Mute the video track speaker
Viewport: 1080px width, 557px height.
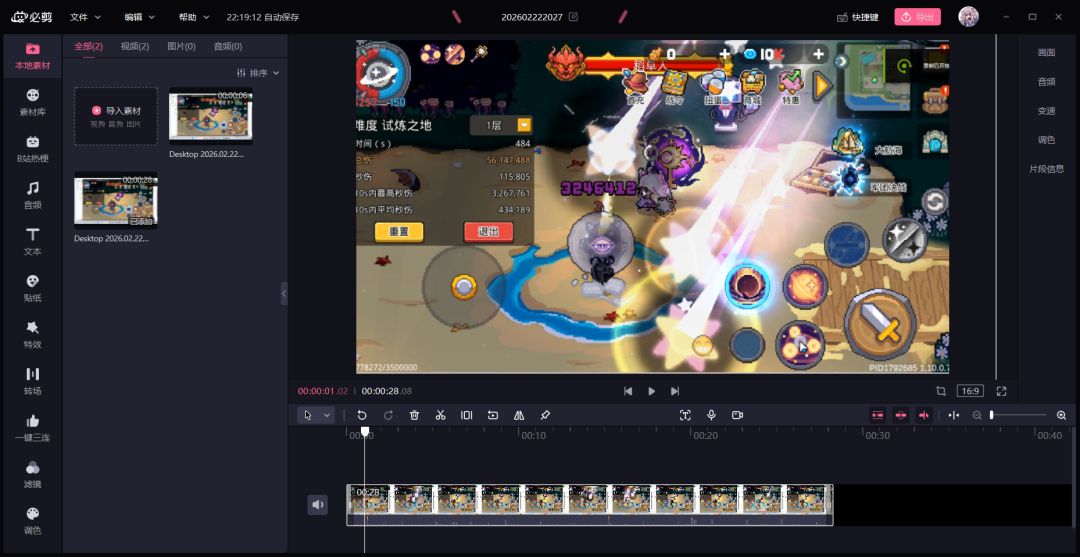point(318,505)
